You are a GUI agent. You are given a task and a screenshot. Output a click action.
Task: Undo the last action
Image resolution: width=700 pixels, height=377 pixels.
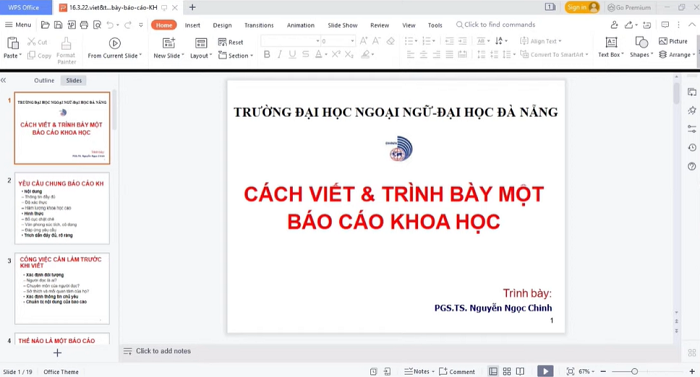pos(110,25)
